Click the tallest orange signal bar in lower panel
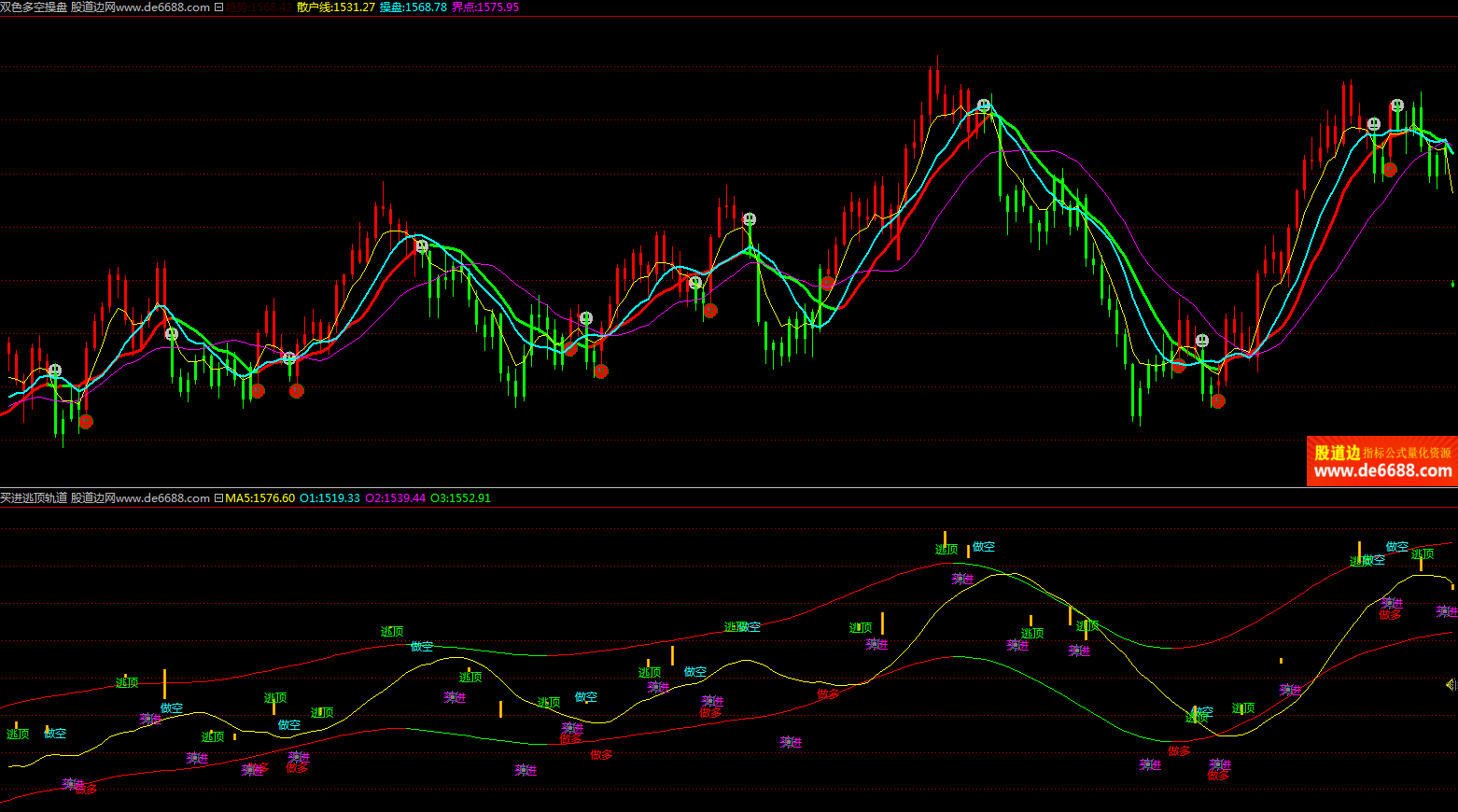The image size is (1458, 812). point(164,683)
